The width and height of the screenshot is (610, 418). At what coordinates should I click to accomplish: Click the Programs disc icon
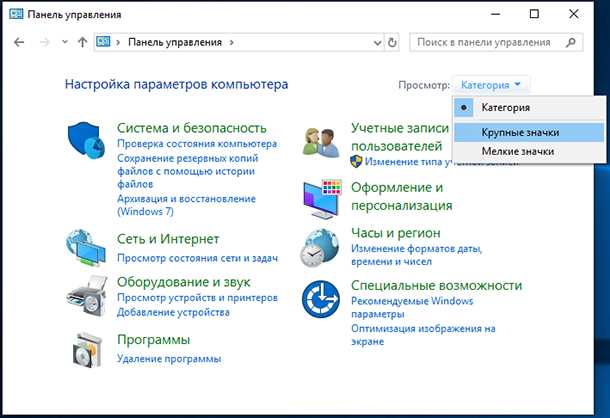pos(88,350)
